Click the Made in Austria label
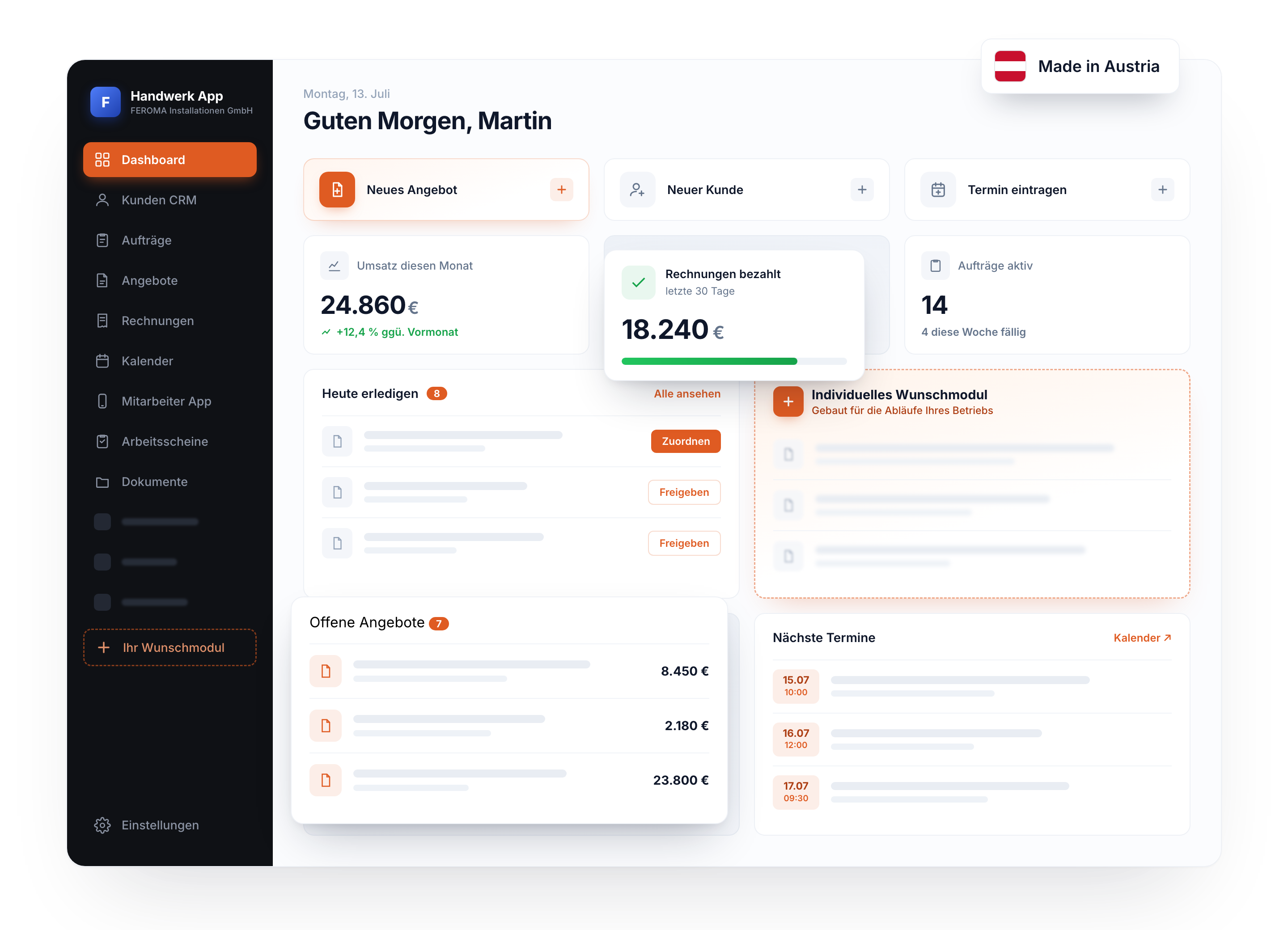 (1098, 67)
